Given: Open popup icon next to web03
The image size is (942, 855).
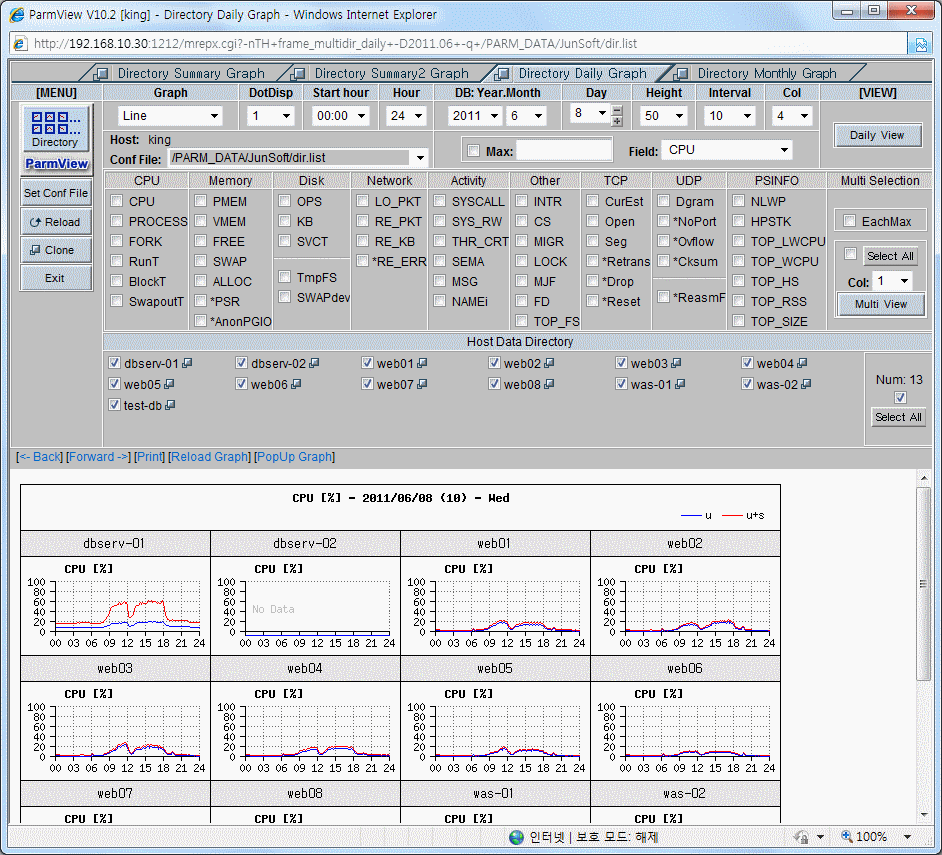Looking at the screenshot, I should click(676, 363).
